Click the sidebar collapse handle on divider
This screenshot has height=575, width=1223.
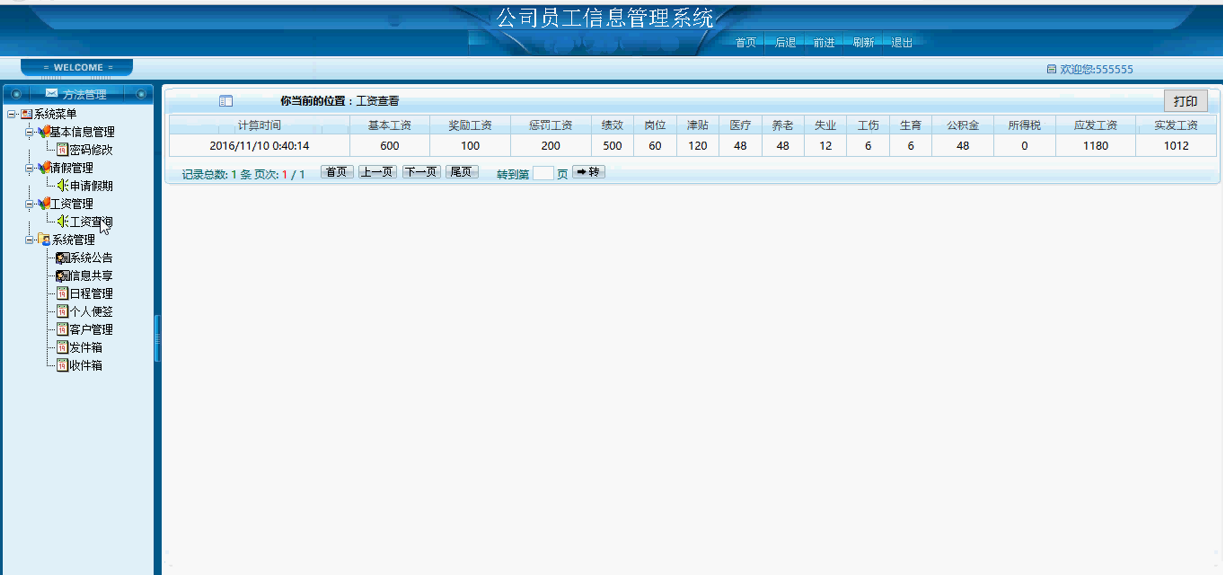coord(157,339)
